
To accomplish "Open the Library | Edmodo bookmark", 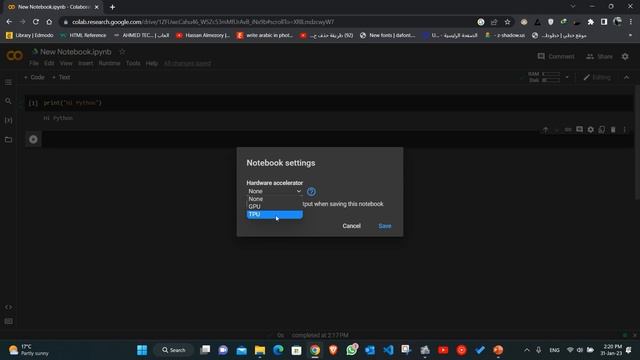I will 29,36.
